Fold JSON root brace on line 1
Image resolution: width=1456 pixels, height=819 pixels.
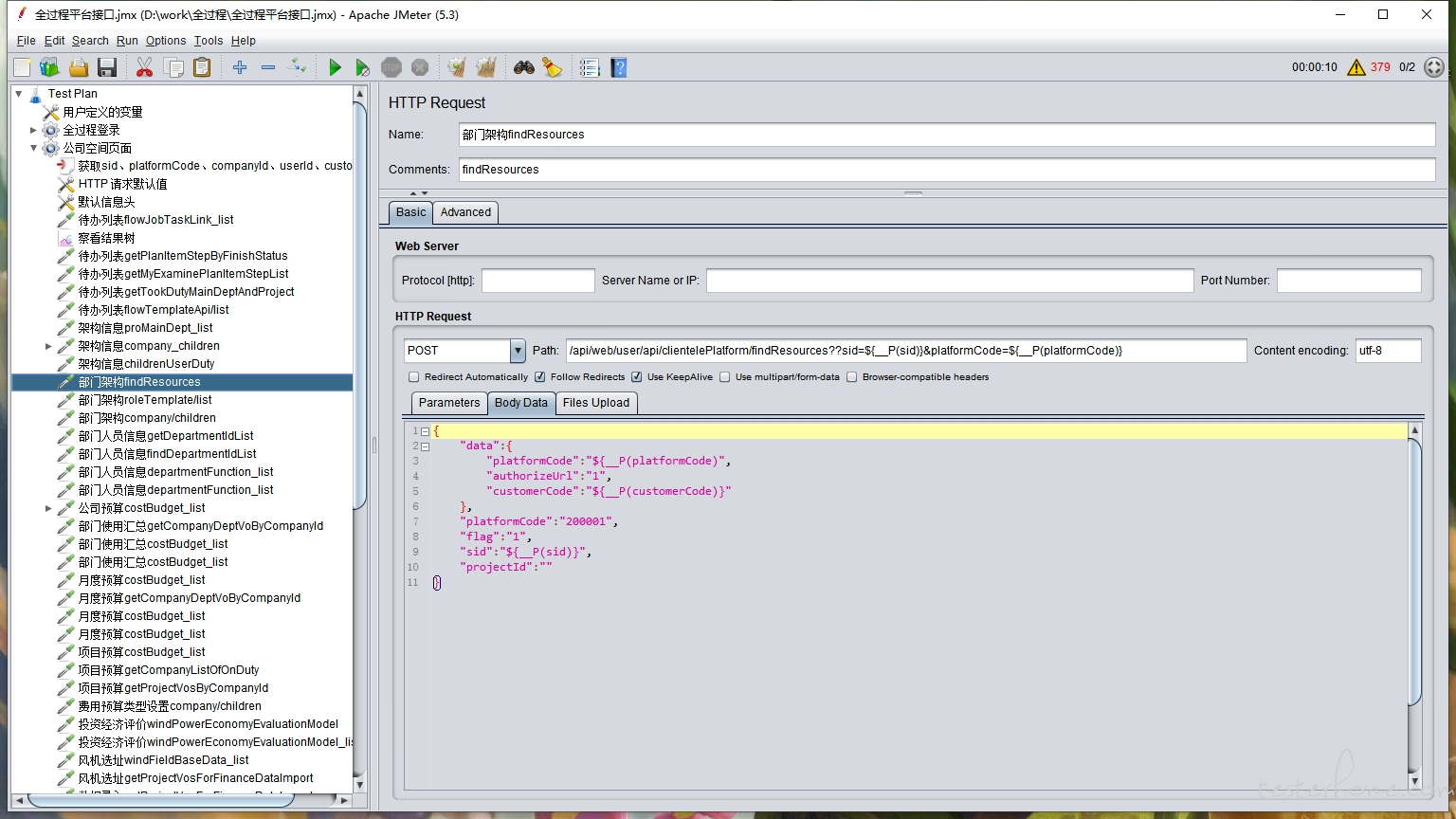tap(425, 431)
